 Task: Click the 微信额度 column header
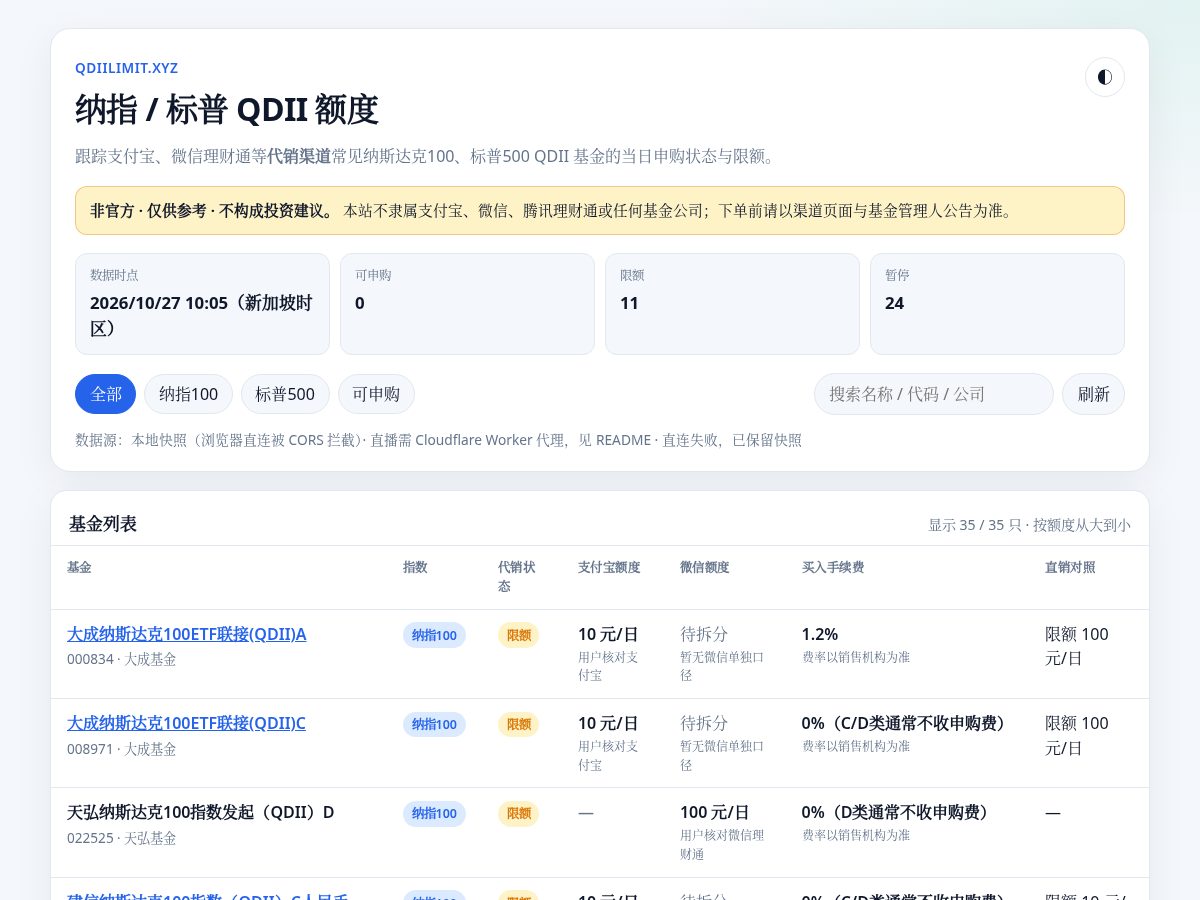pos(705,567)
